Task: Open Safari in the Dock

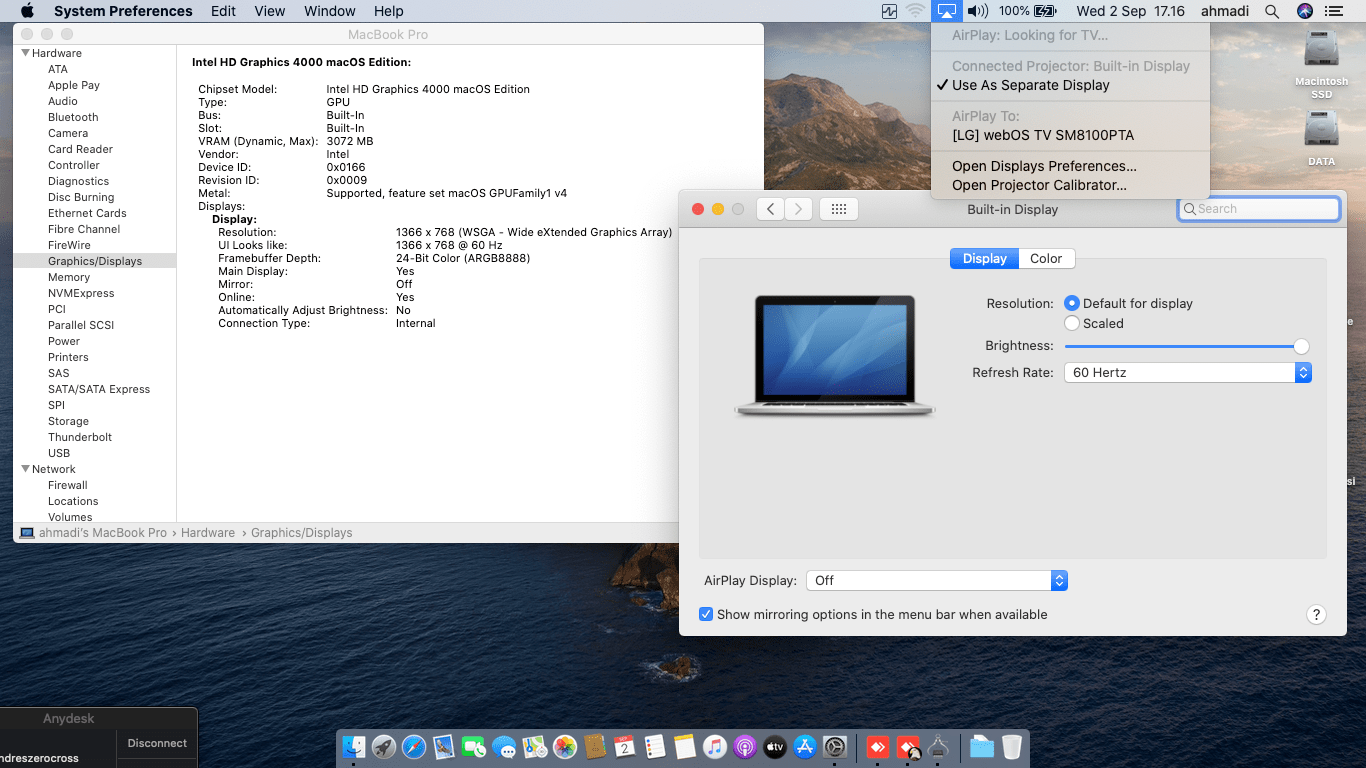Action: coord(414,747)
